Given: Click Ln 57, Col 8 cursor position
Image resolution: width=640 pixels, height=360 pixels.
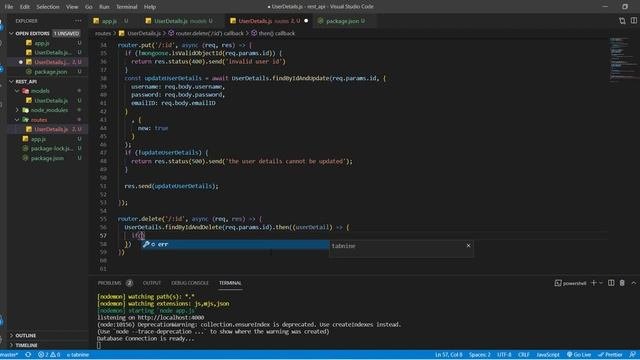Looking at the screenshot, I should click(x=449, y=355).
